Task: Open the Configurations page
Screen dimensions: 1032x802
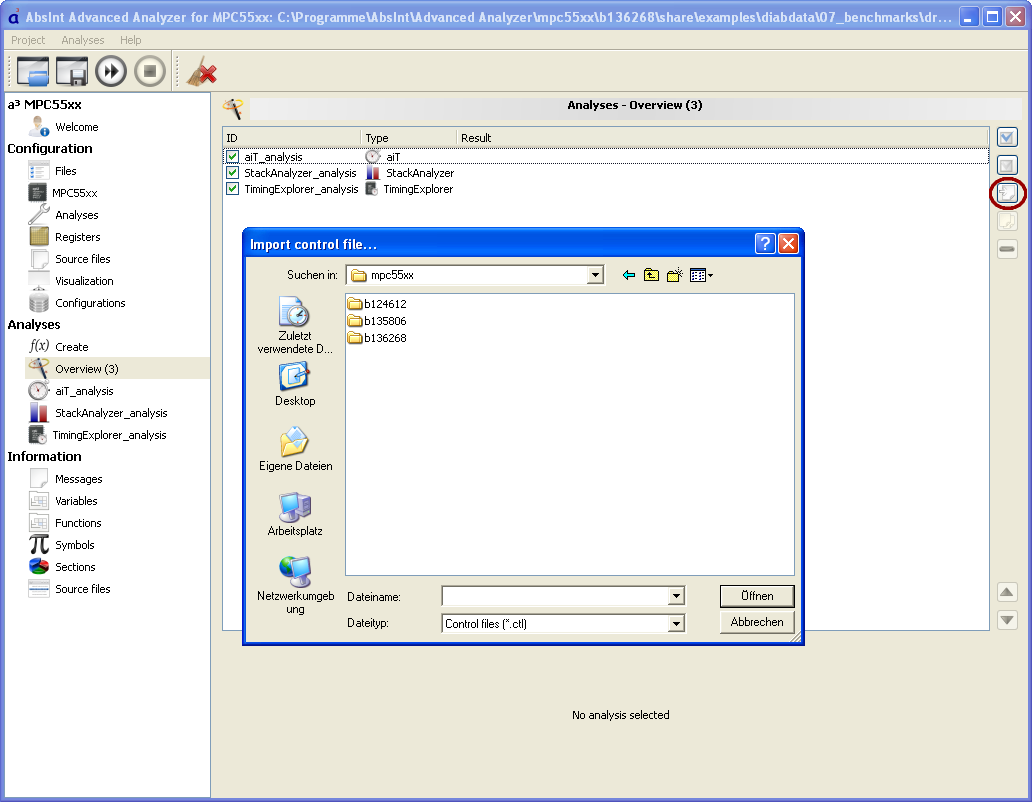Action: pos(90,303)
